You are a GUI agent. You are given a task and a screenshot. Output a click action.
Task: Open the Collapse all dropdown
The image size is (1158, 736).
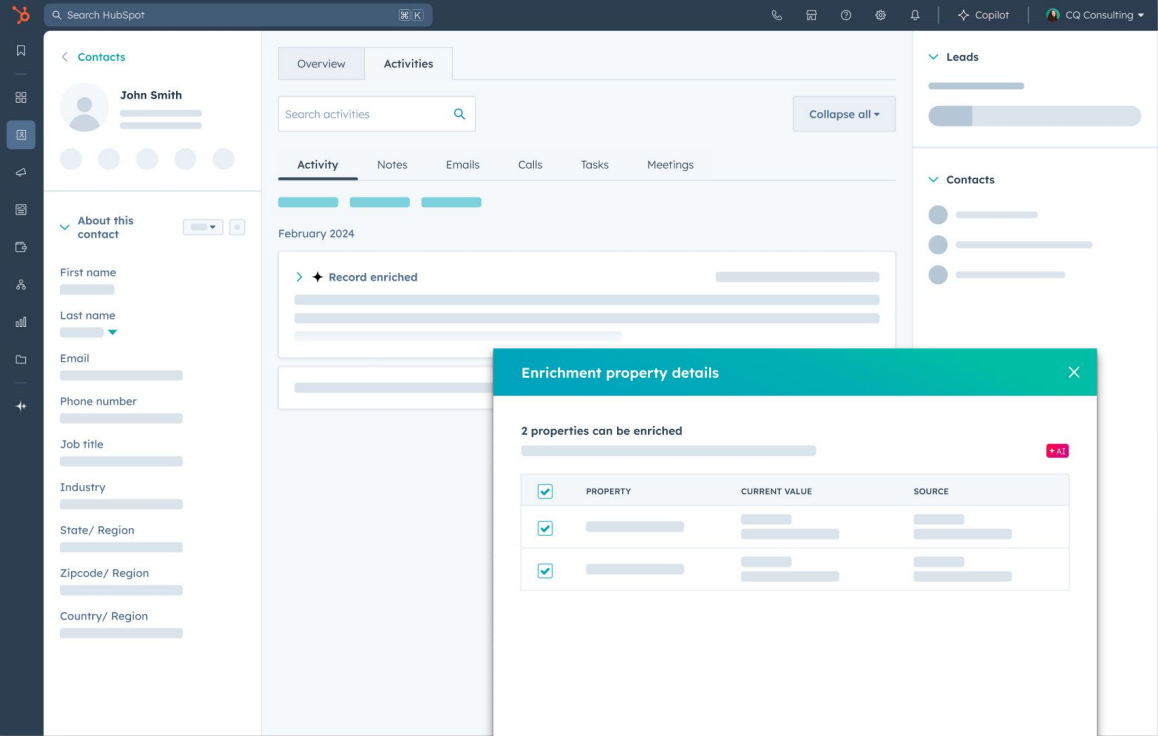click(844, 114)
